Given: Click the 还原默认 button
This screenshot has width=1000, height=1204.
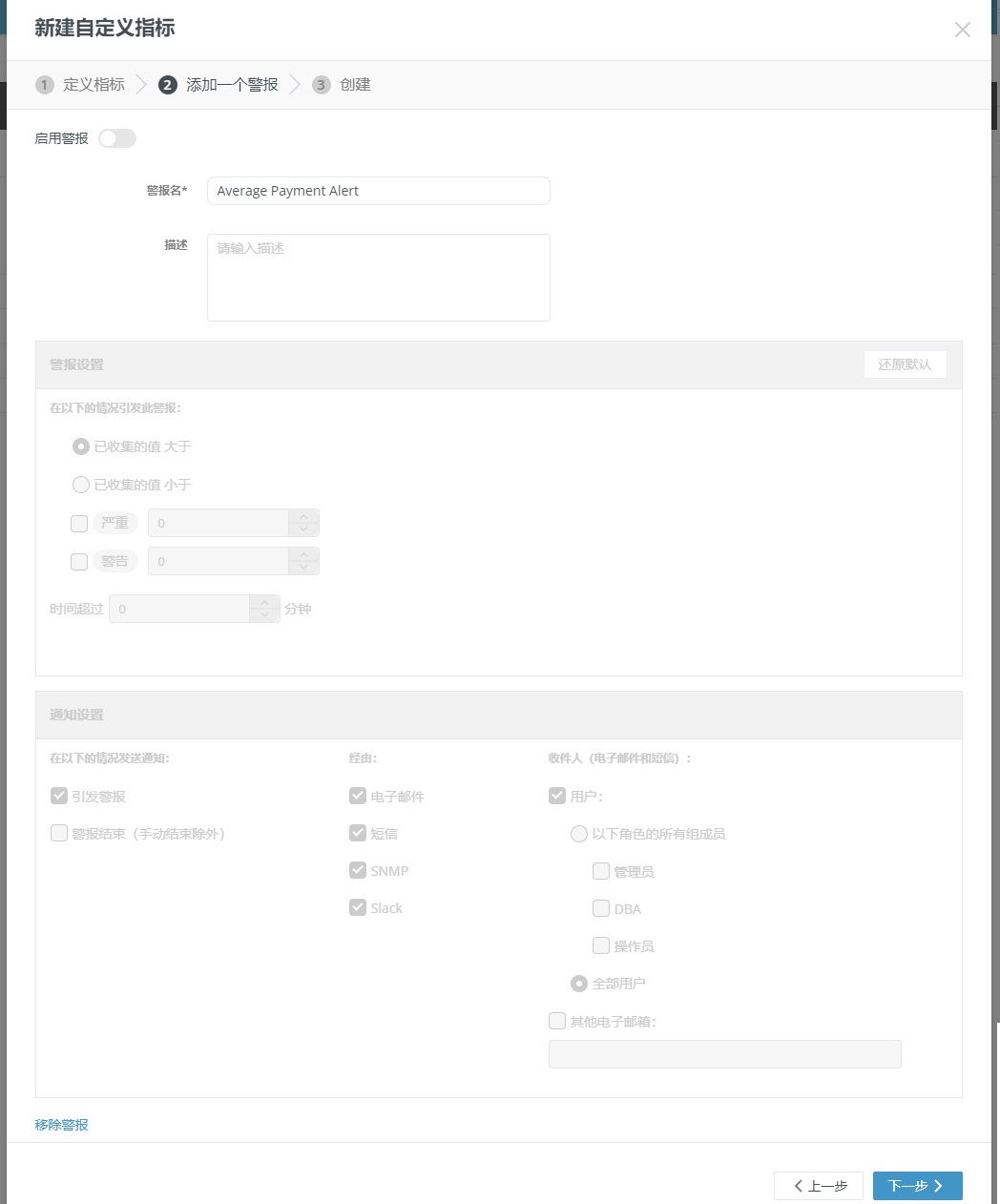Looking at the screenshot, I should (905, 364).
